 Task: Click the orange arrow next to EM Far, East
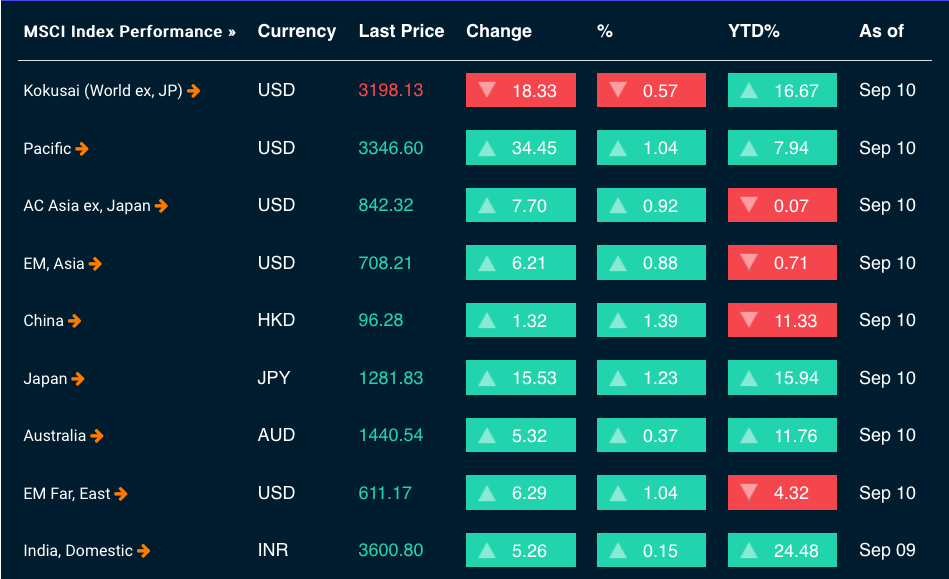121,494
